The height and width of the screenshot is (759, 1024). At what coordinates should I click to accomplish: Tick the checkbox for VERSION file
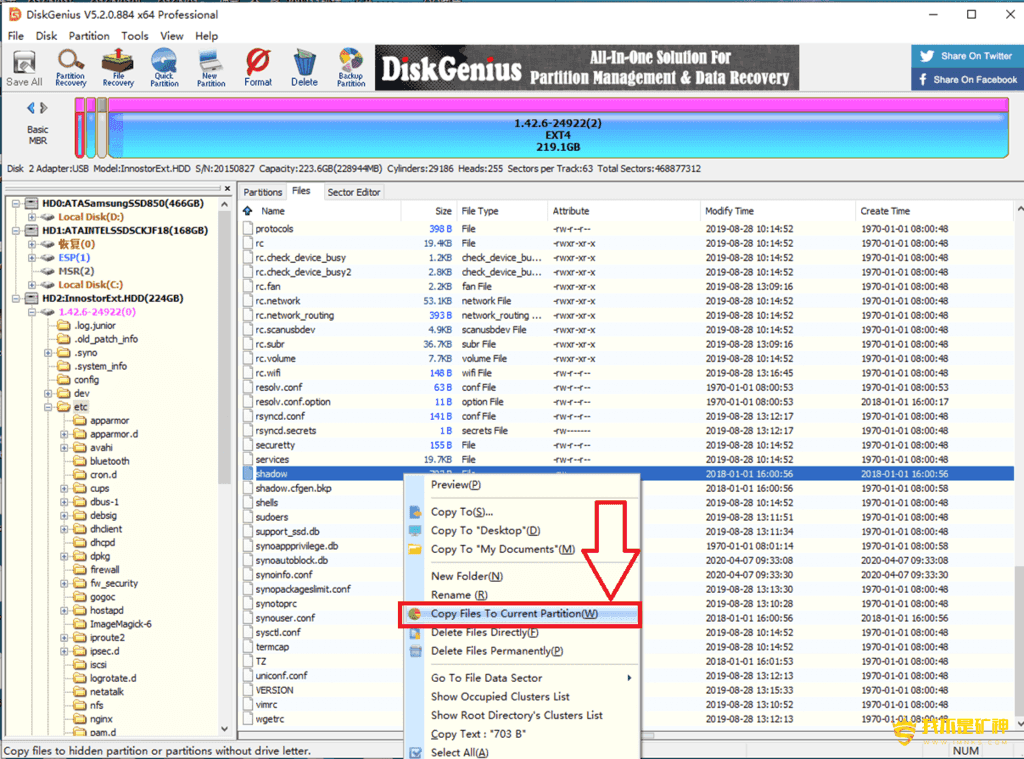click(x=248, y=690)
